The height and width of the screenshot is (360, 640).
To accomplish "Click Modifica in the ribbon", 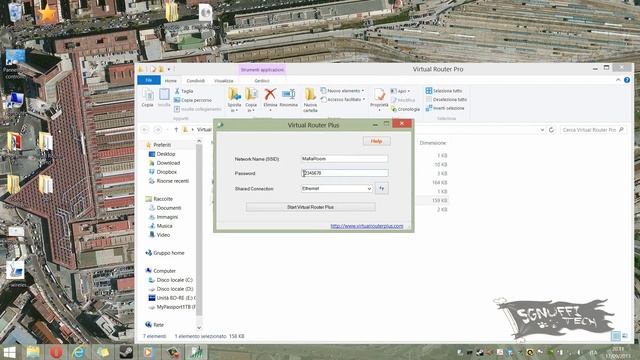I will pyautogui.click(x=403, y=100).
